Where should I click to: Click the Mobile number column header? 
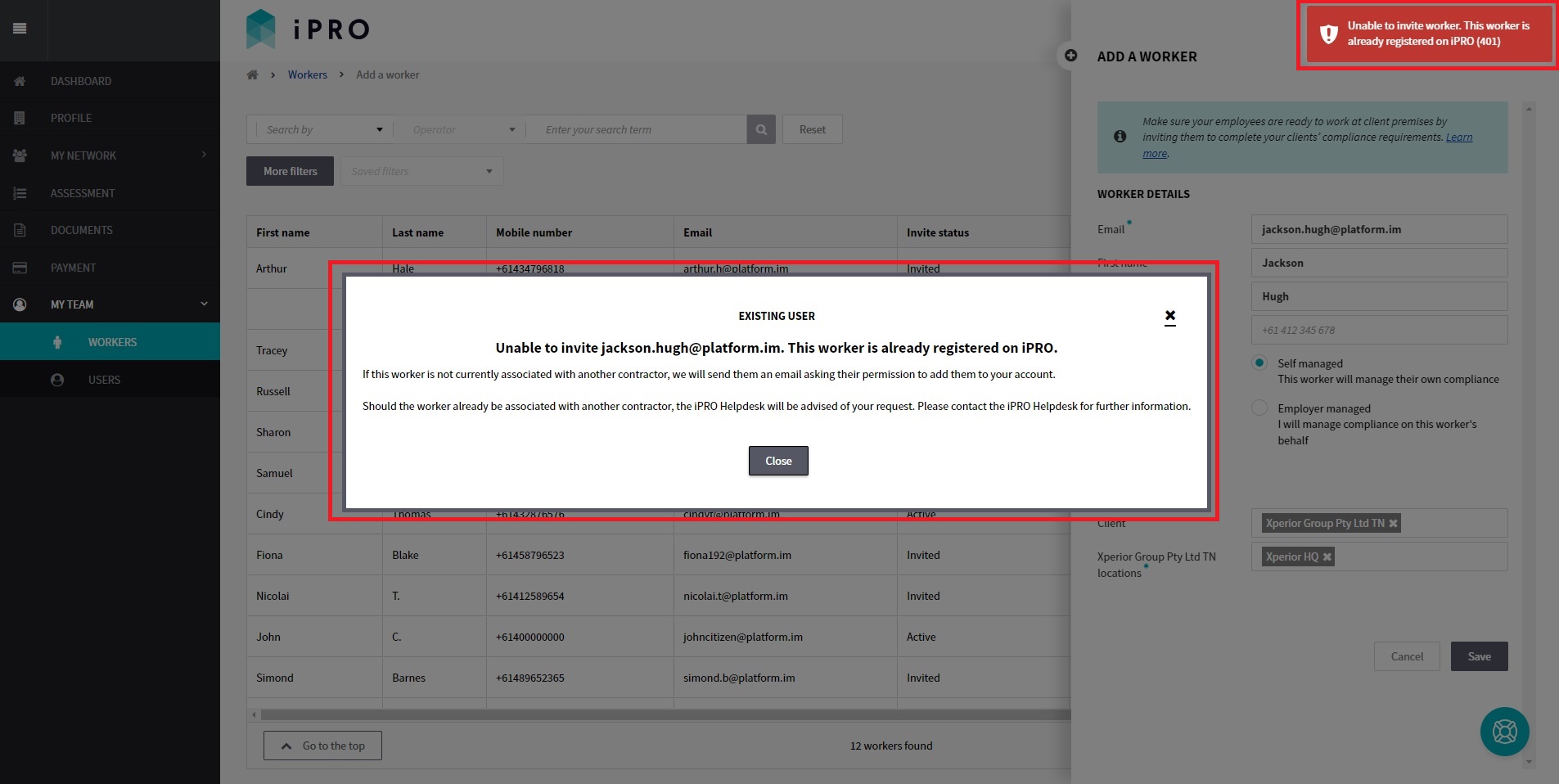click(x=580, y=232)
